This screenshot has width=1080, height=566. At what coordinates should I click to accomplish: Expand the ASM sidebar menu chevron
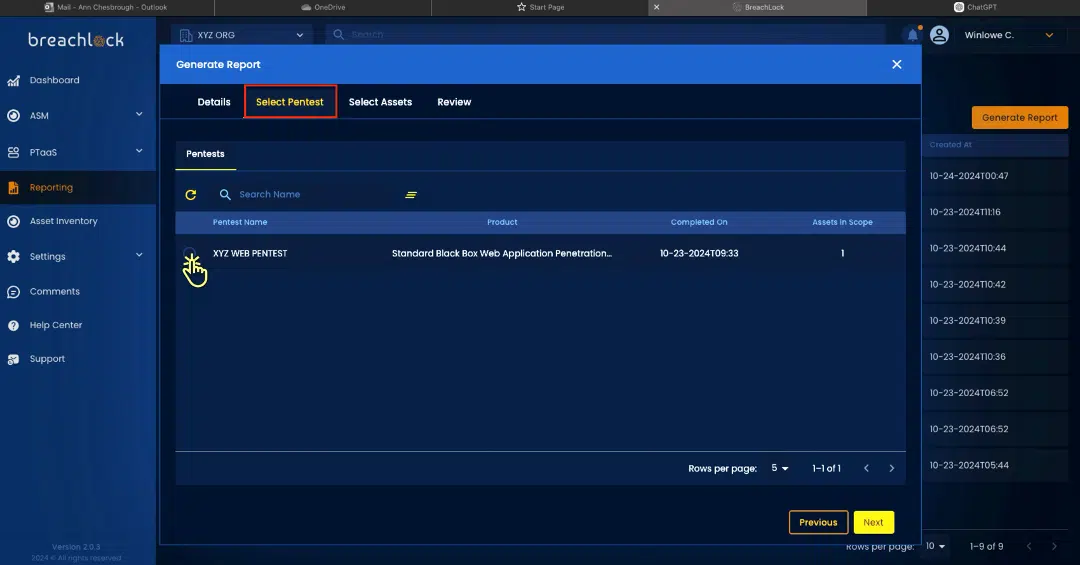pos(139,114)
